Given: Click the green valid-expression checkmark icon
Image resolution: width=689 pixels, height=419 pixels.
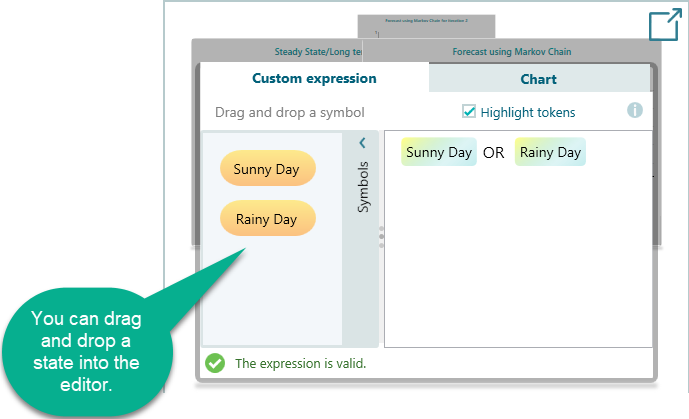Looking at the screenshot, I should click(x=215, y=363).
